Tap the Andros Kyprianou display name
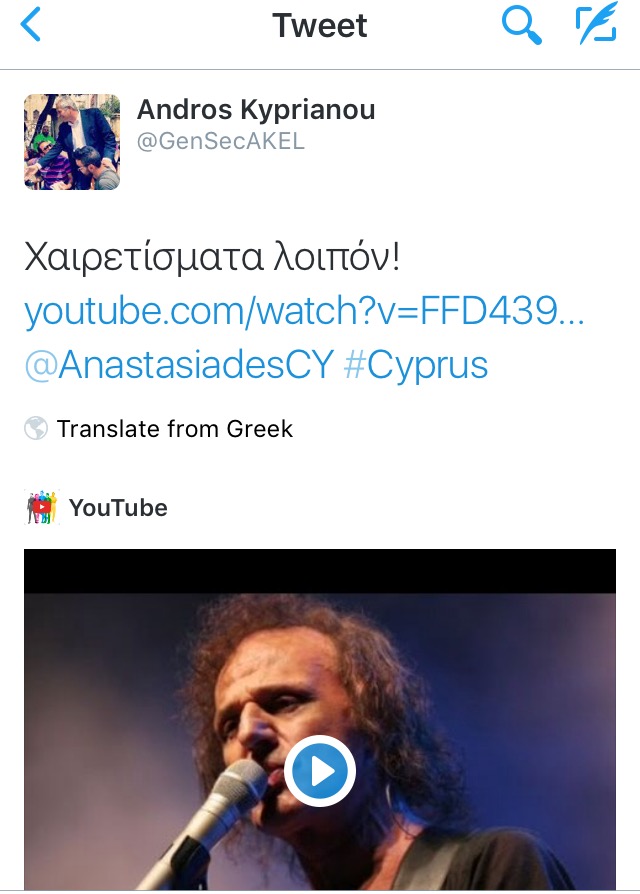 pyautogui.click(x=256, y=109)
